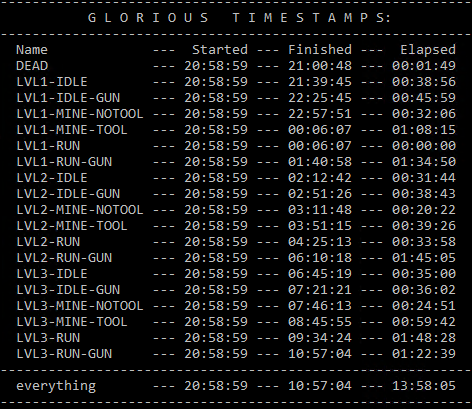Click the Elapsed column header
The image size is (472, 409).
tap(428, 50)
